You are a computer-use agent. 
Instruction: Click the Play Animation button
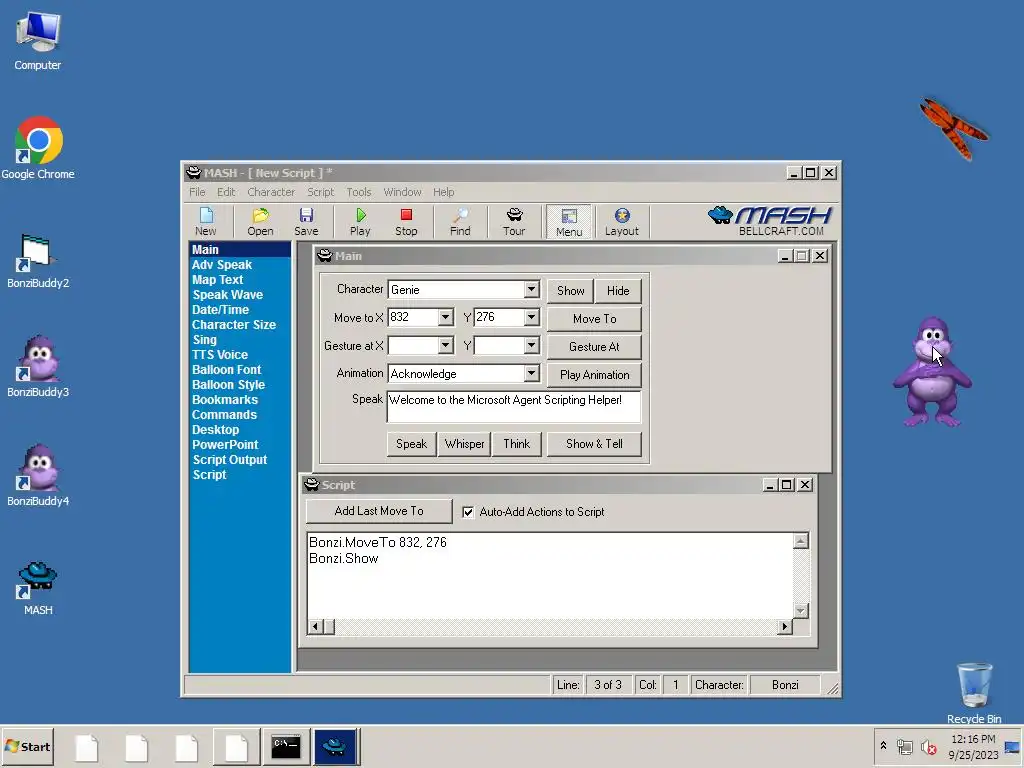pyautogui.click(x=594, y=375)
